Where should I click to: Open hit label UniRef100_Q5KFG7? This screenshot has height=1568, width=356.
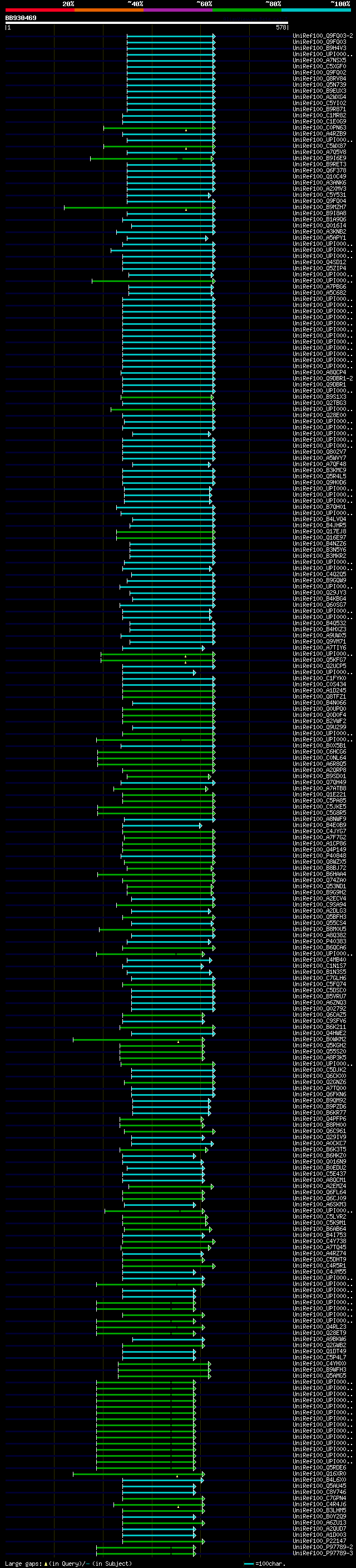point(319,660)
